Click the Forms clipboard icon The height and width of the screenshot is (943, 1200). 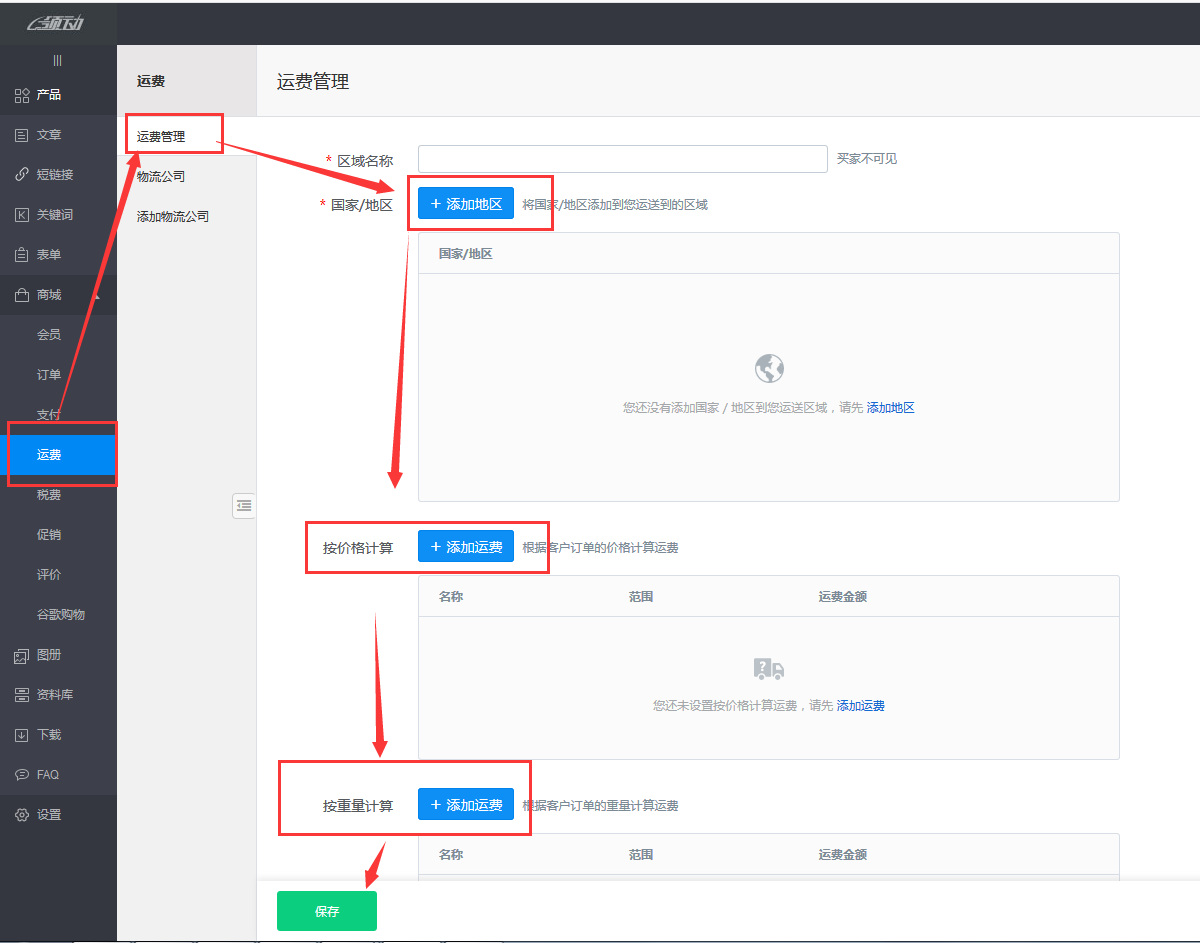pos(22,255)
